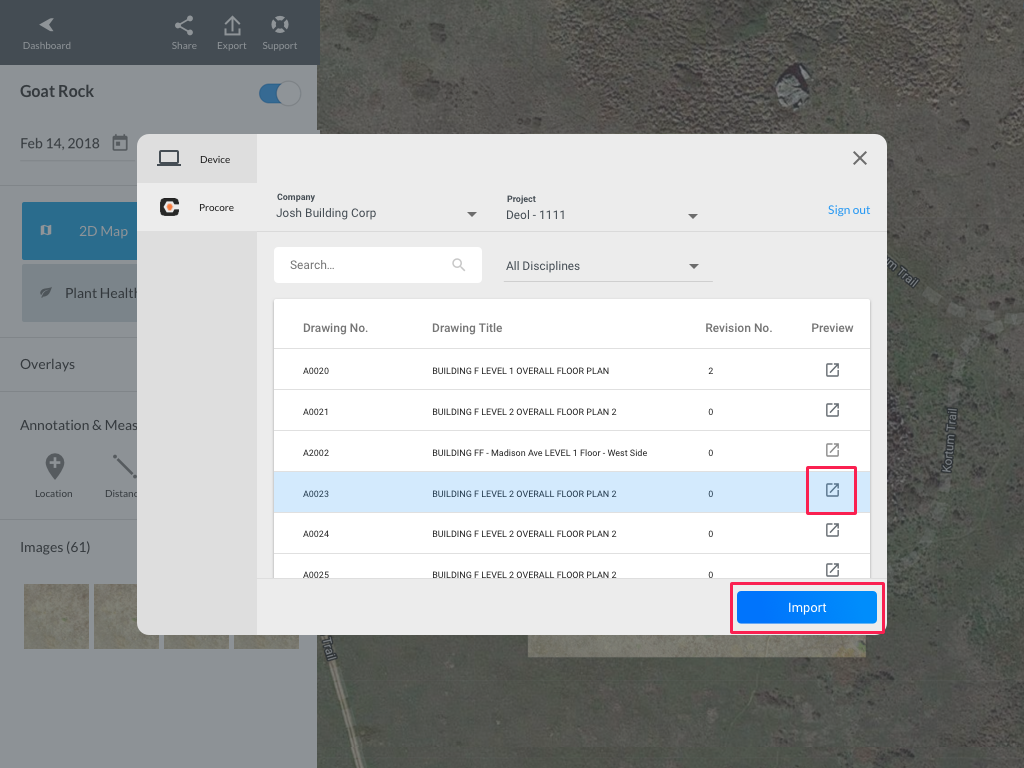The image size is (1024, 768).
Task: Select row A0024
Action: (x=571, y=533)
